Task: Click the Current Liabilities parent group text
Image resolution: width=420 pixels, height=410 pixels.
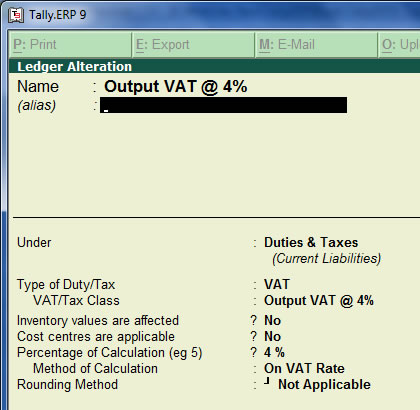Action: (327, 259)
